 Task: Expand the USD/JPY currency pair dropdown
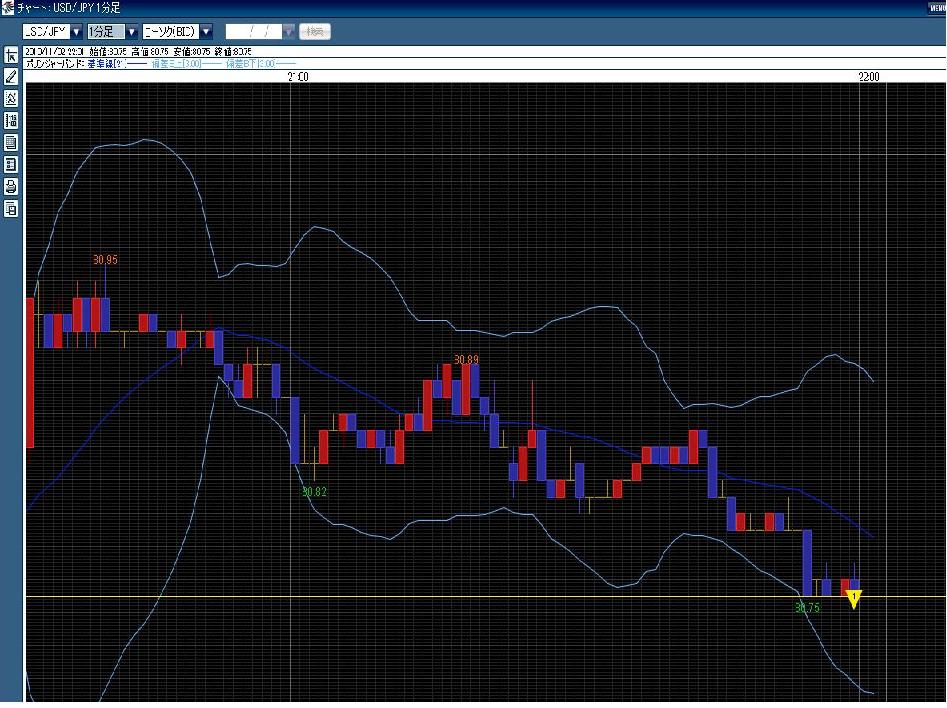[77, 31]
